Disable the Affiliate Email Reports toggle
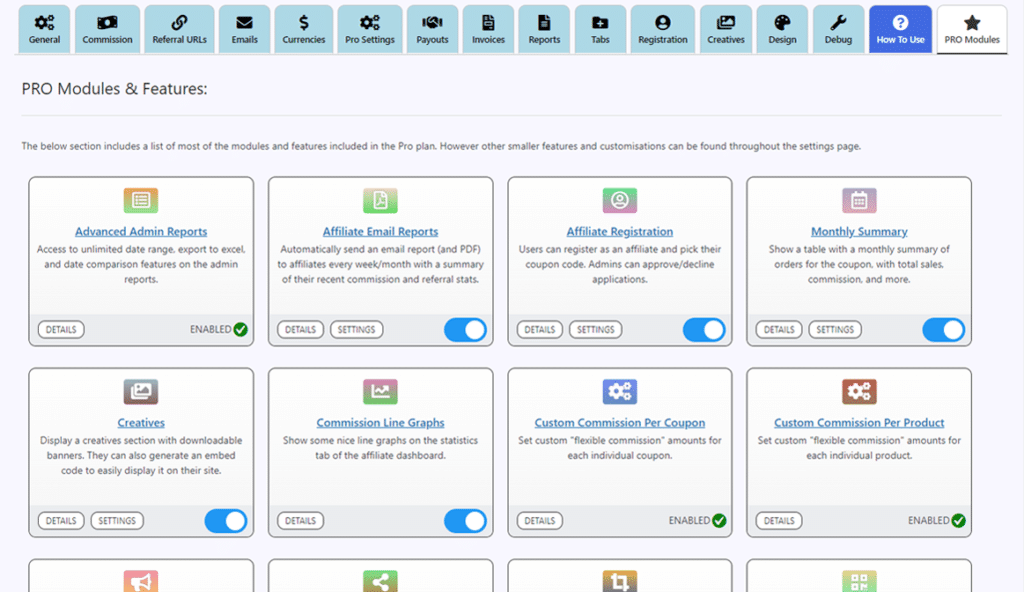Image resolution: width=1024 pixels, height=592 pixels. (465, 330)
